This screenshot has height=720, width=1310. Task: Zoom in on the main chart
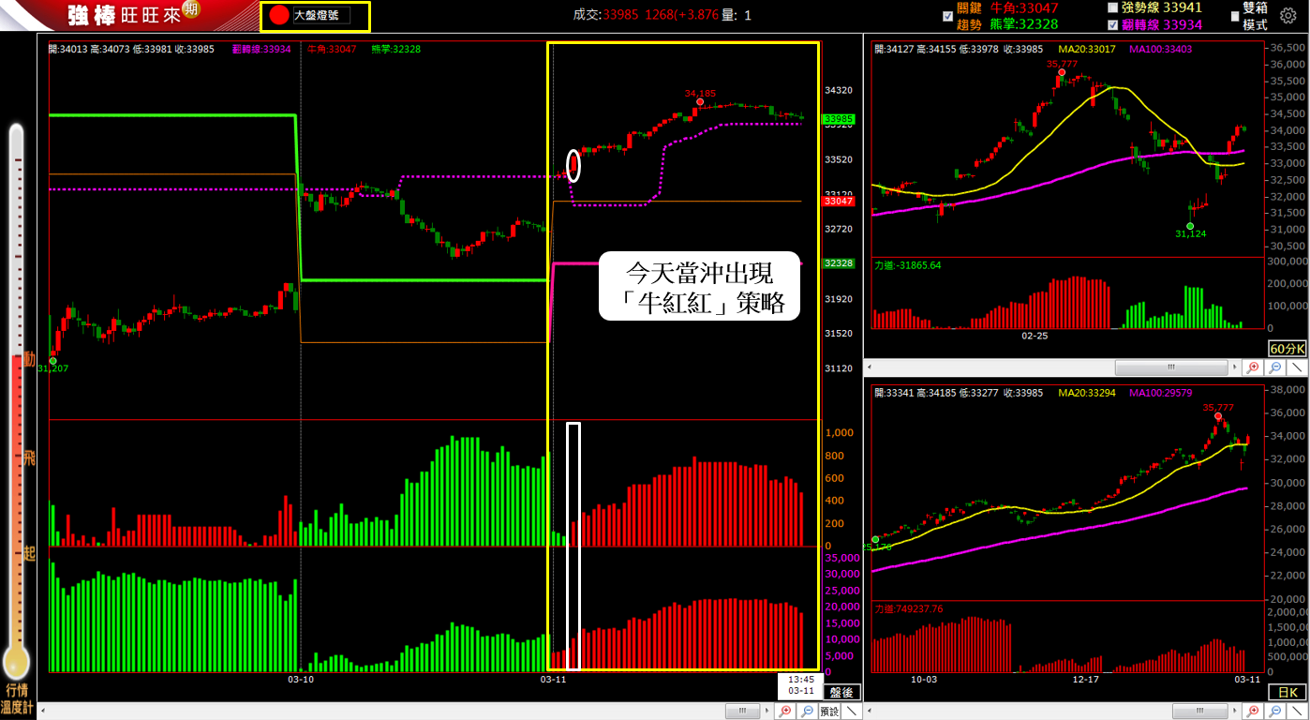(785, 711)
